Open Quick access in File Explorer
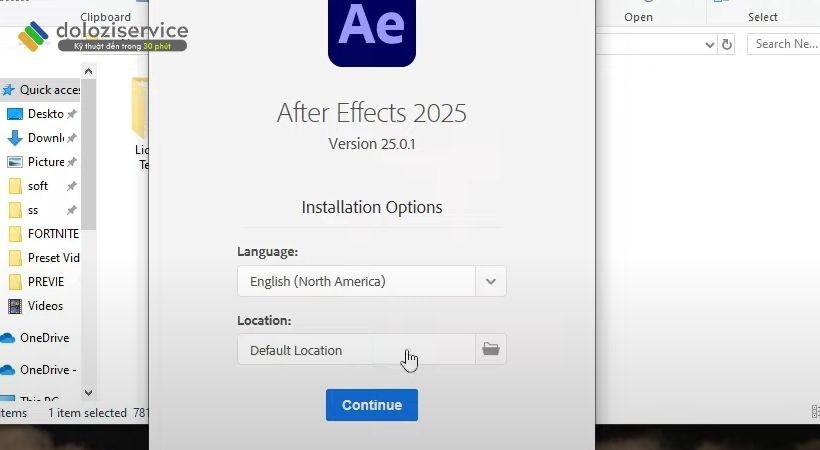 tap(41, 90)
